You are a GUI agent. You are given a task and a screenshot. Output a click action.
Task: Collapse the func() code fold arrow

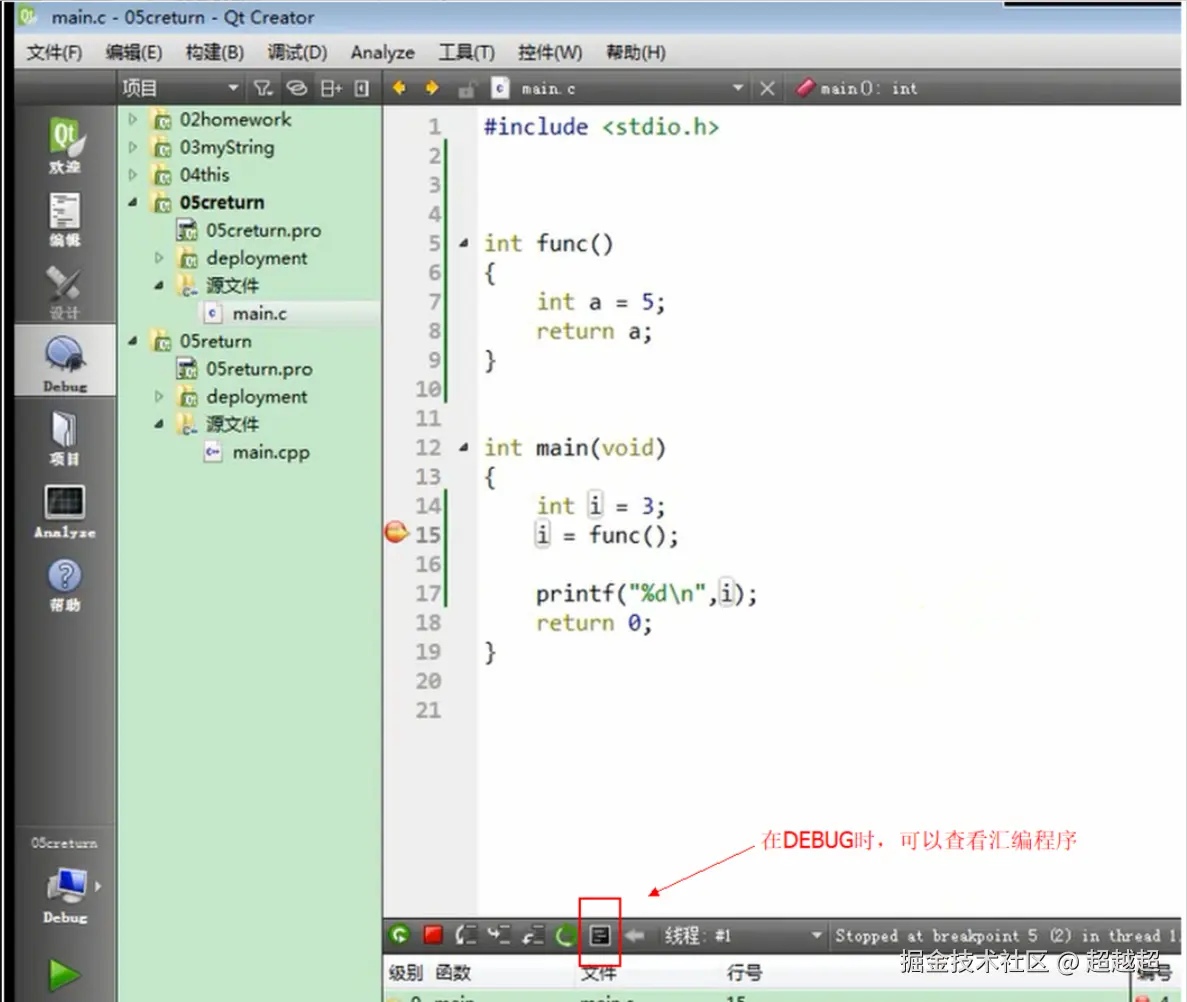point(463,243)
